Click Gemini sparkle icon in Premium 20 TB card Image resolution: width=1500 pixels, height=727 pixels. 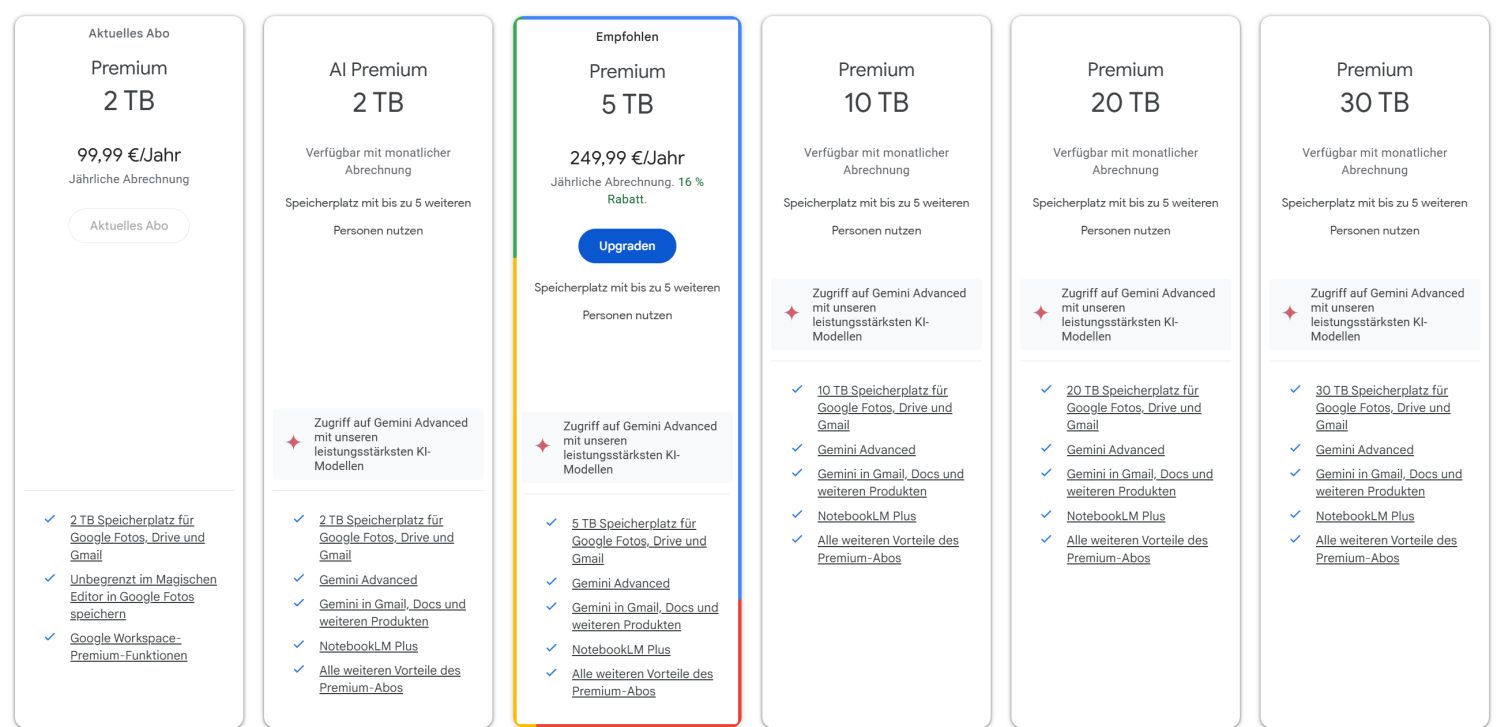point(1040,313)
